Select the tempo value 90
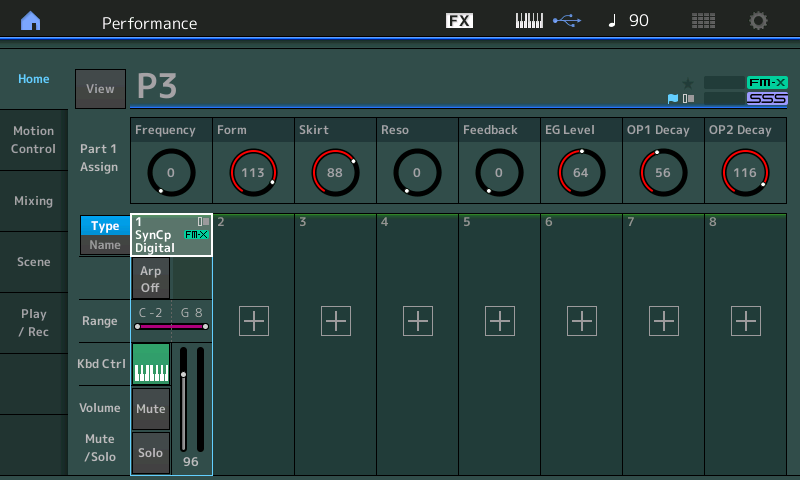This screenshot has width=800, height=480. coord(638,21)
